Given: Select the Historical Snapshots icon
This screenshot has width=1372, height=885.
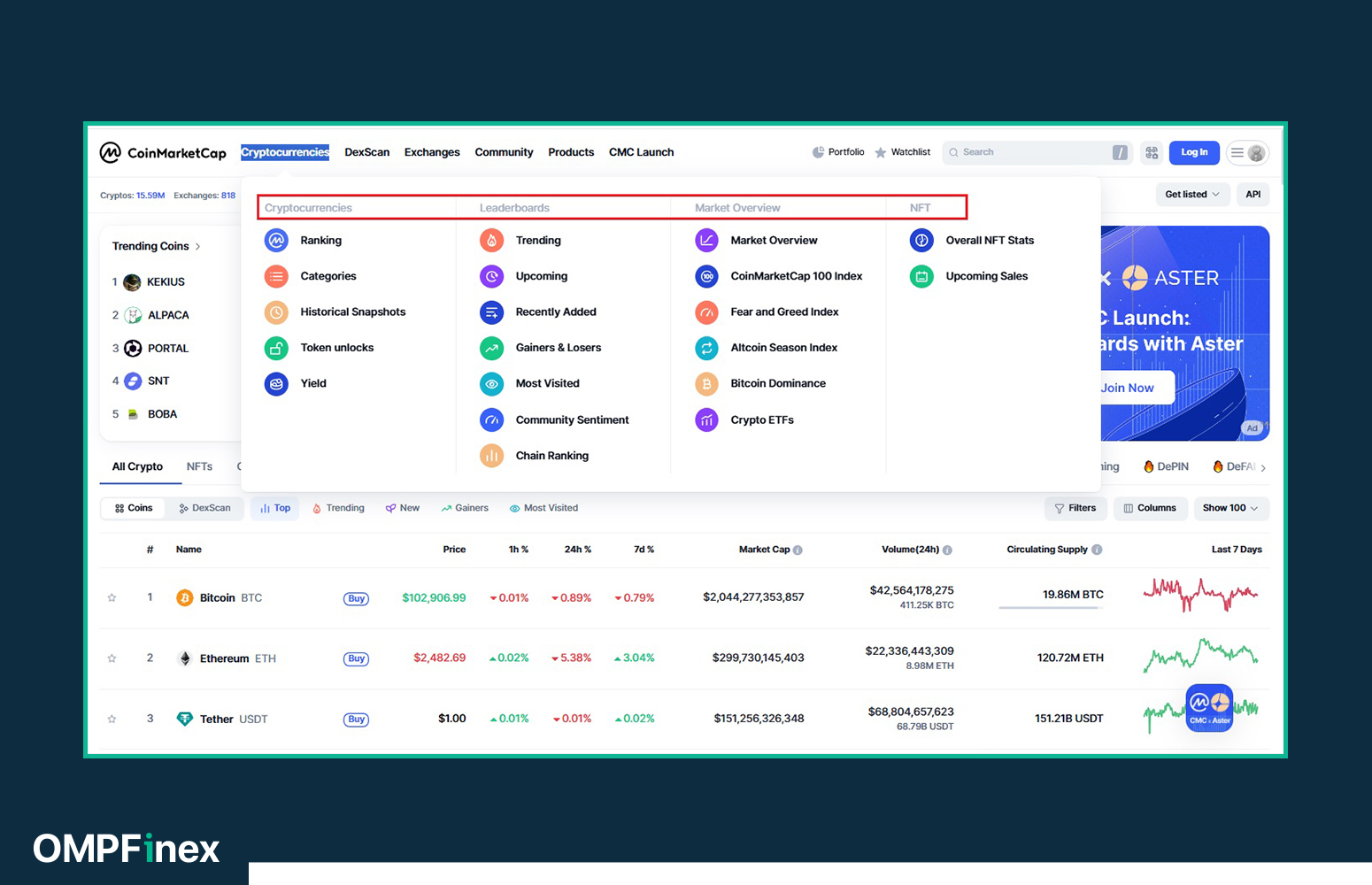Looking at the screenshot, I should [276, 312].
